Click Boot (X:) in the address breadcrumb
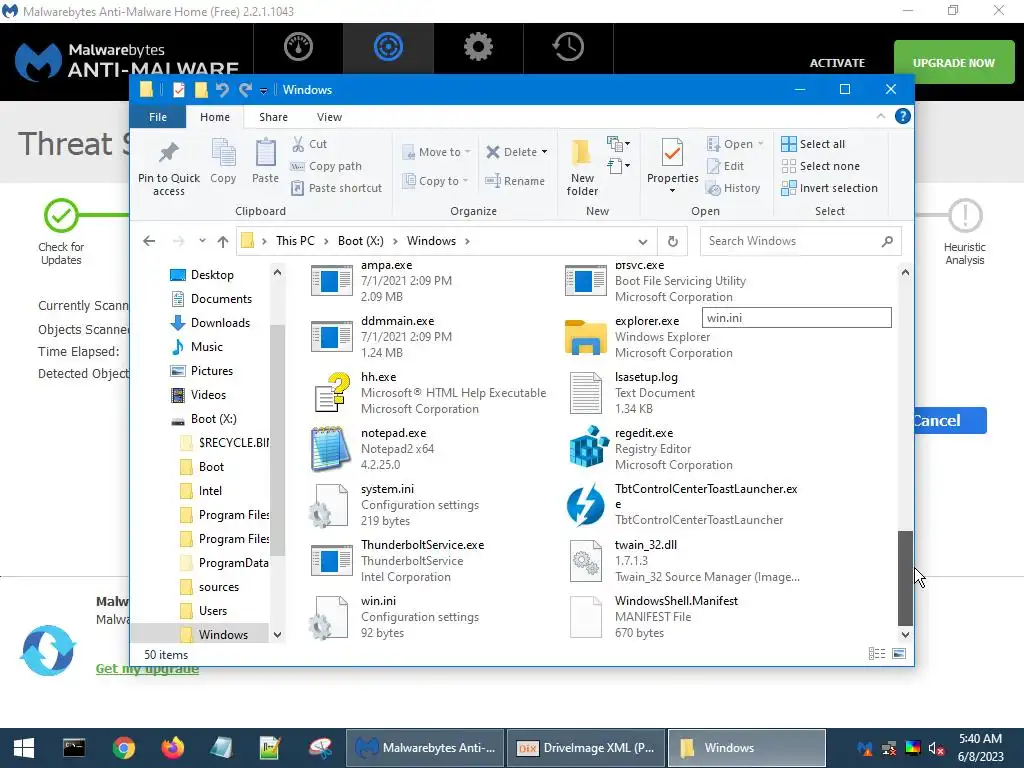The image size is (1024, 768). pos(360,241)
